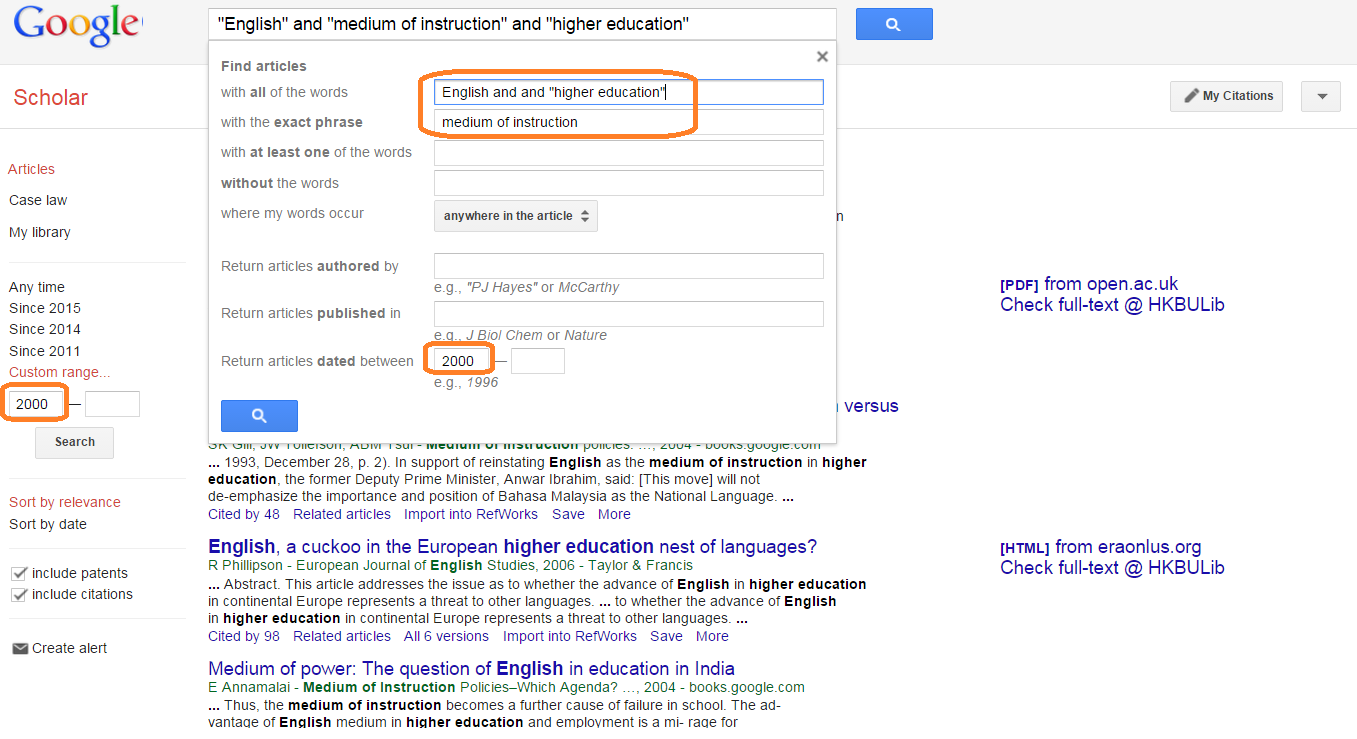1357x739 pixels.
Task: Click the 'at least one of the words' field
Action: [629, 153]
